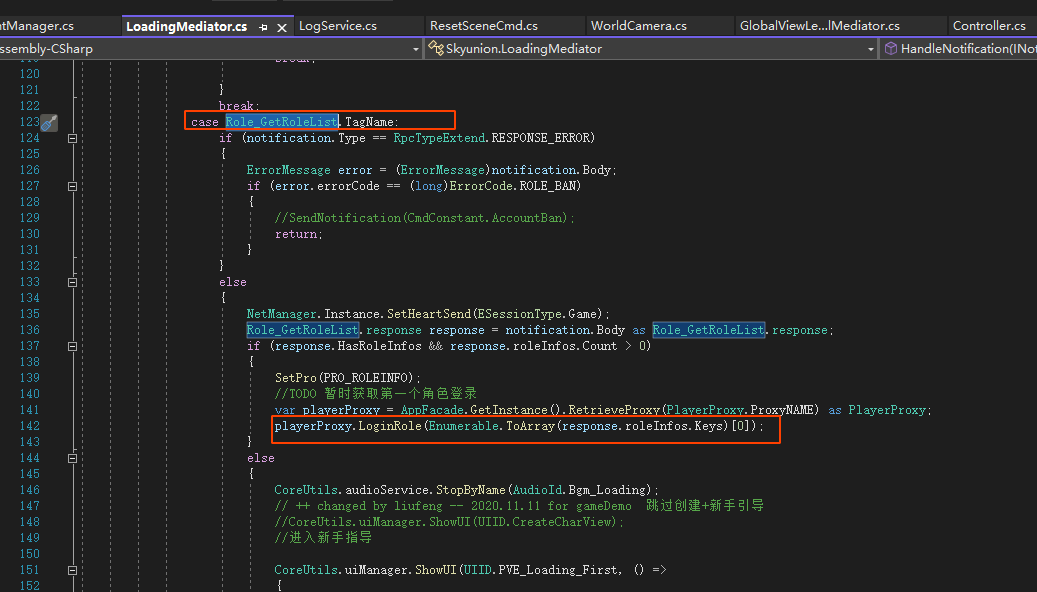Collapse the HasRoleInfos if block, line 137

(72, 346)
